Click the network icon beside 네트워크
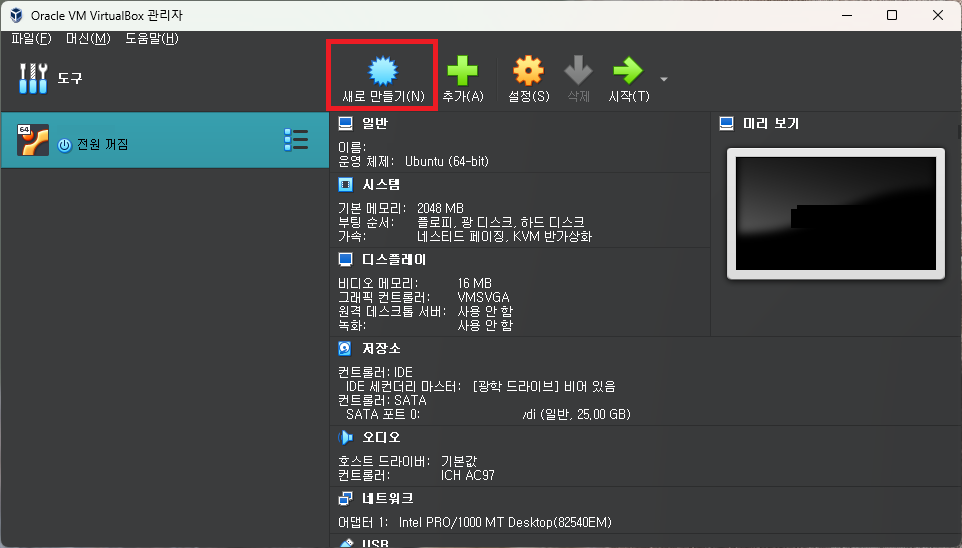Screen dimensions: 962x548 coord(345,498)
